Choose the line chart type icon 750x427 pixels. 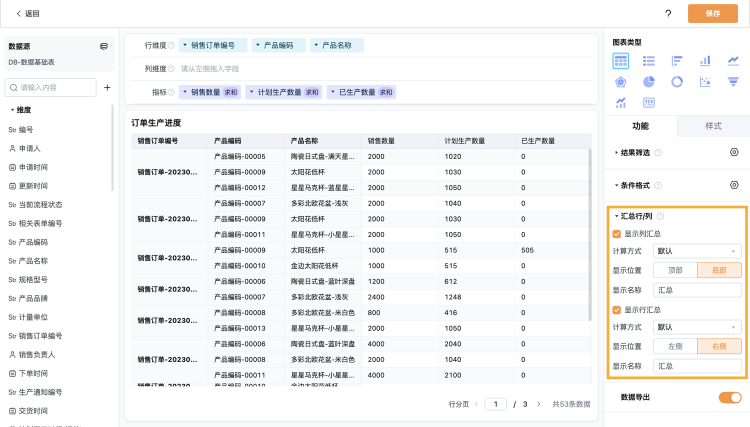(x=734, y=61)
